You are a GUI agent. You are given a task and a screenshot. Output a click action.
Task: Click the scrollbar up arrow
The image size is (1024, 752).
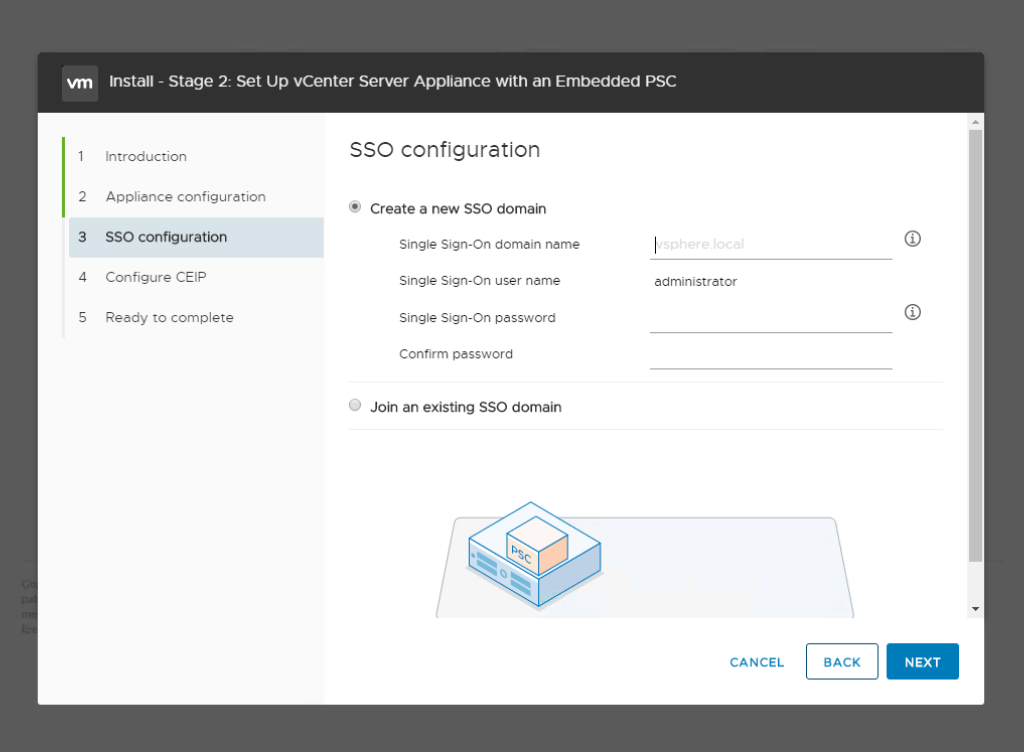[x=975, y=122]
